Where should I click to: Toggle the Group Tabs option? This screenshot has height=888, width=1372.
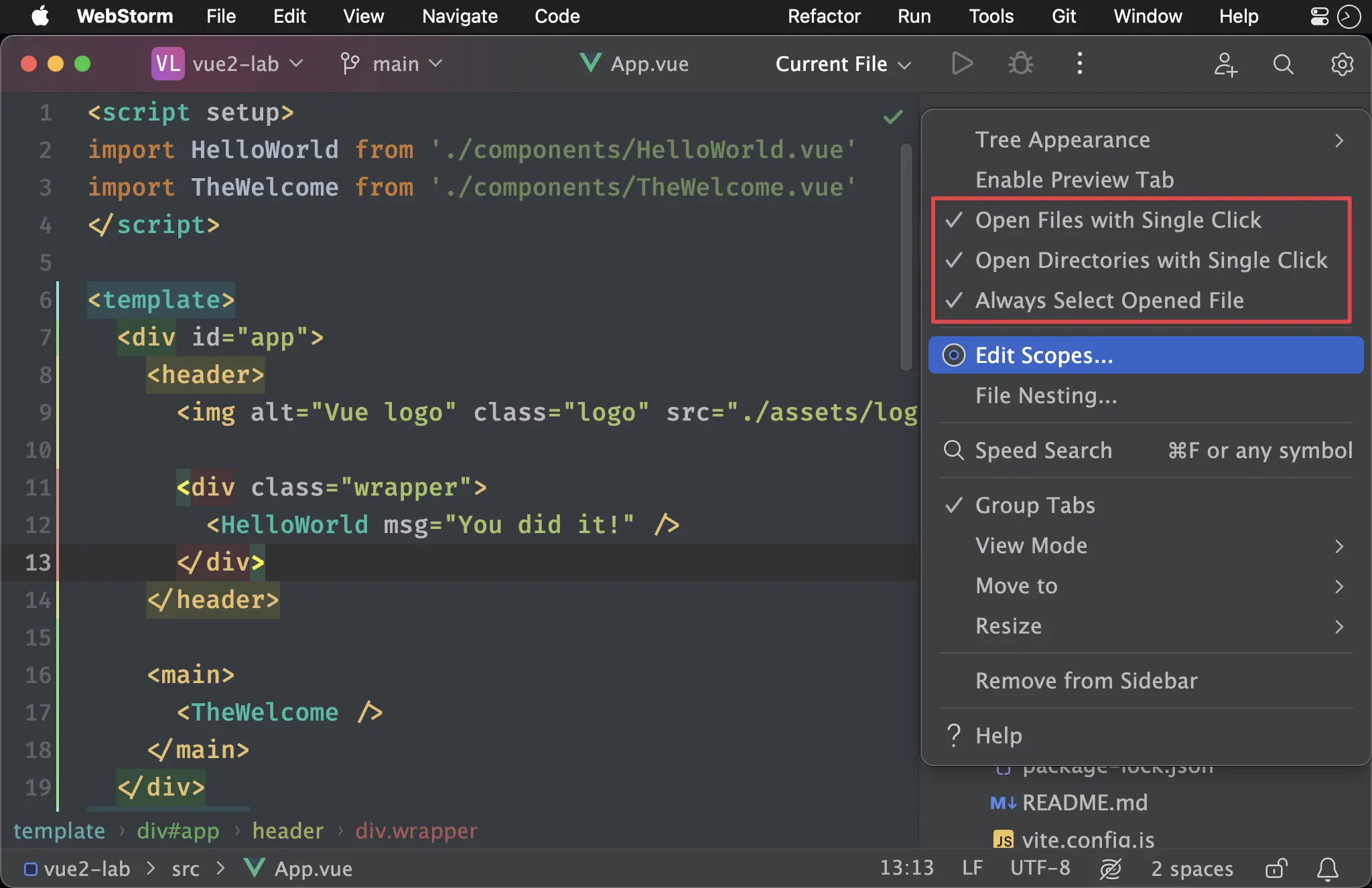(x=1146, y=506)
